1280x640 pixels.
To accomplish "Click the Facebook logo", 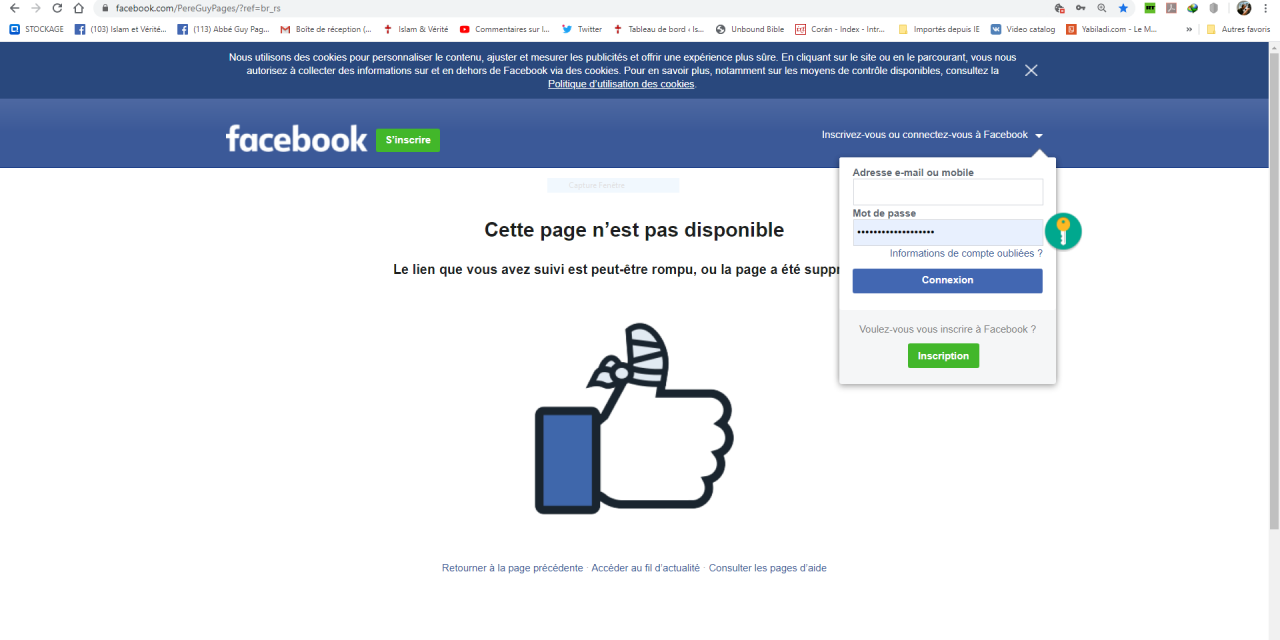I will (296, 139).
